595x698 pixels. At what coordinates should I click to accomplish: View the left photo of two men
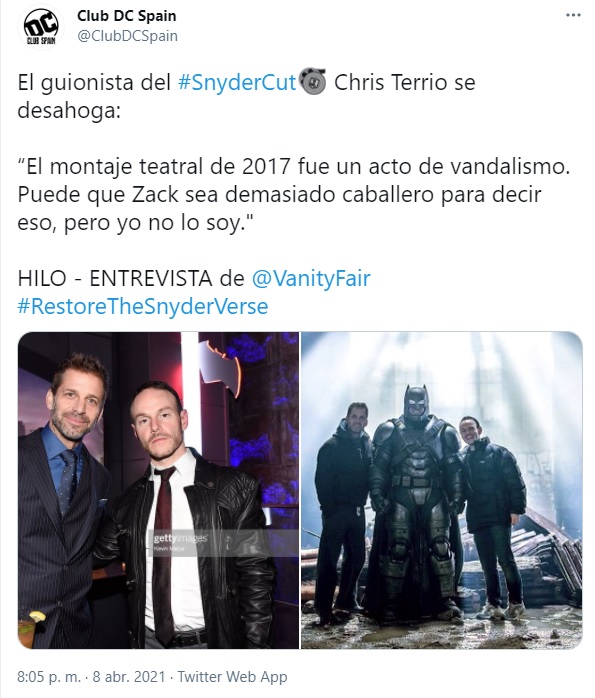coord(158,490)
